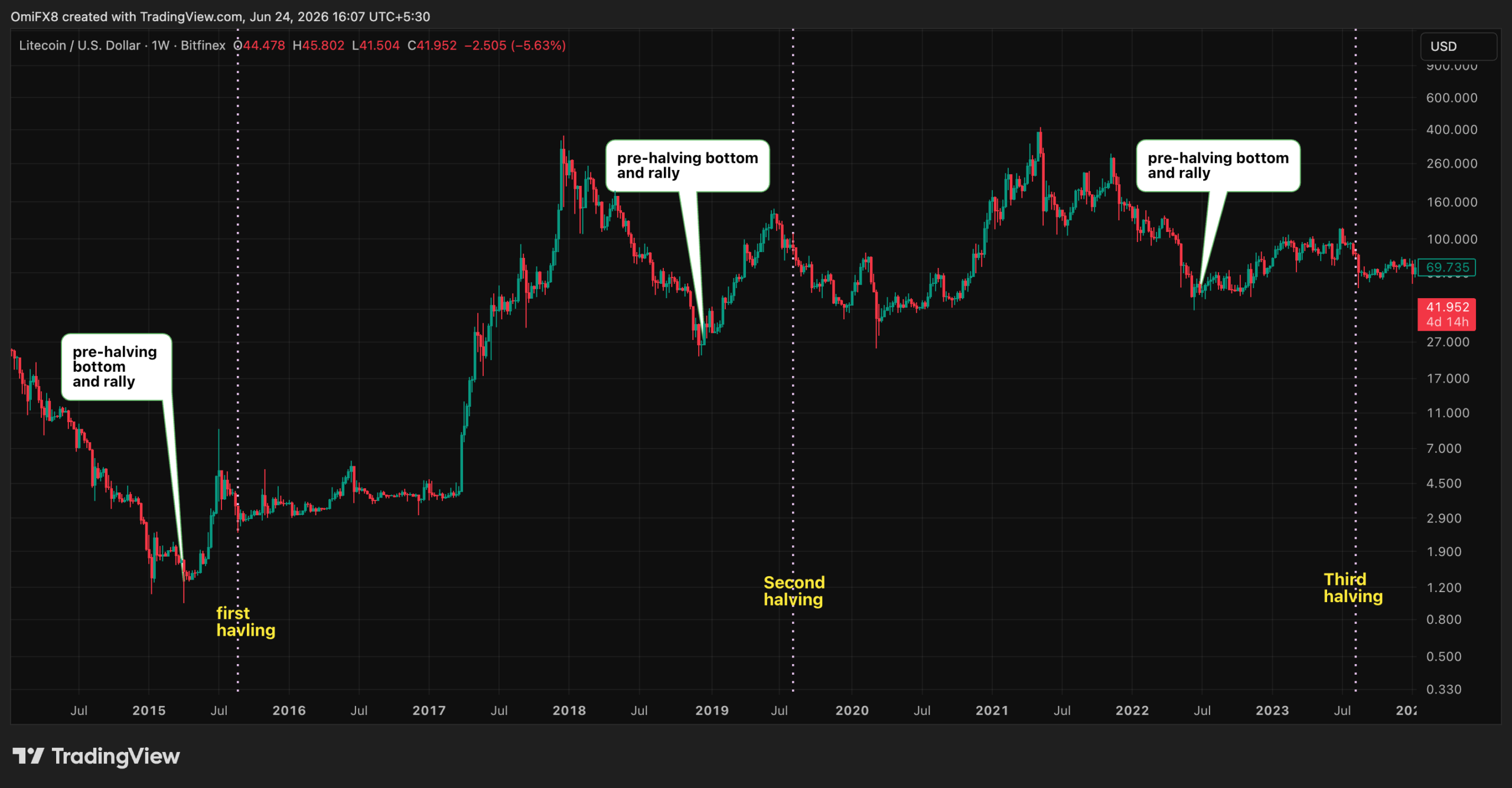The width and height of the screenshot is (1512, 788).
Task: Click the TradingView wordmark text
Action: click(116, 756)
